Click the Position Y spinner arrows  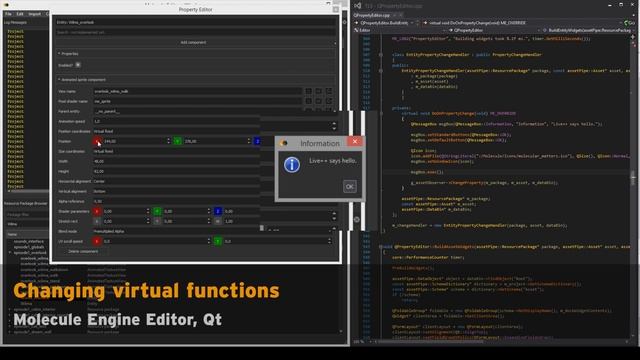pyautogui.click(x=249, y=141)
